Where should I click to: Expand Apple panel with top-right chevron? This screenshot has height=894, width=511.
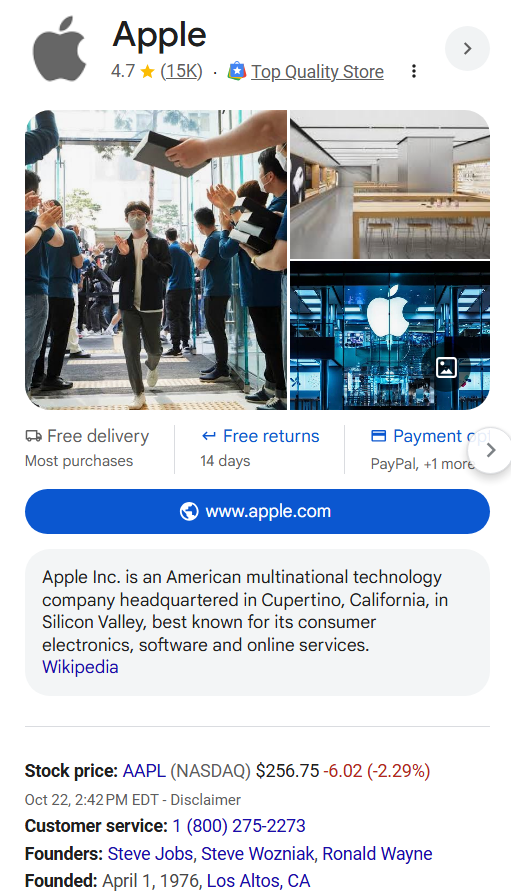(467, 48)
